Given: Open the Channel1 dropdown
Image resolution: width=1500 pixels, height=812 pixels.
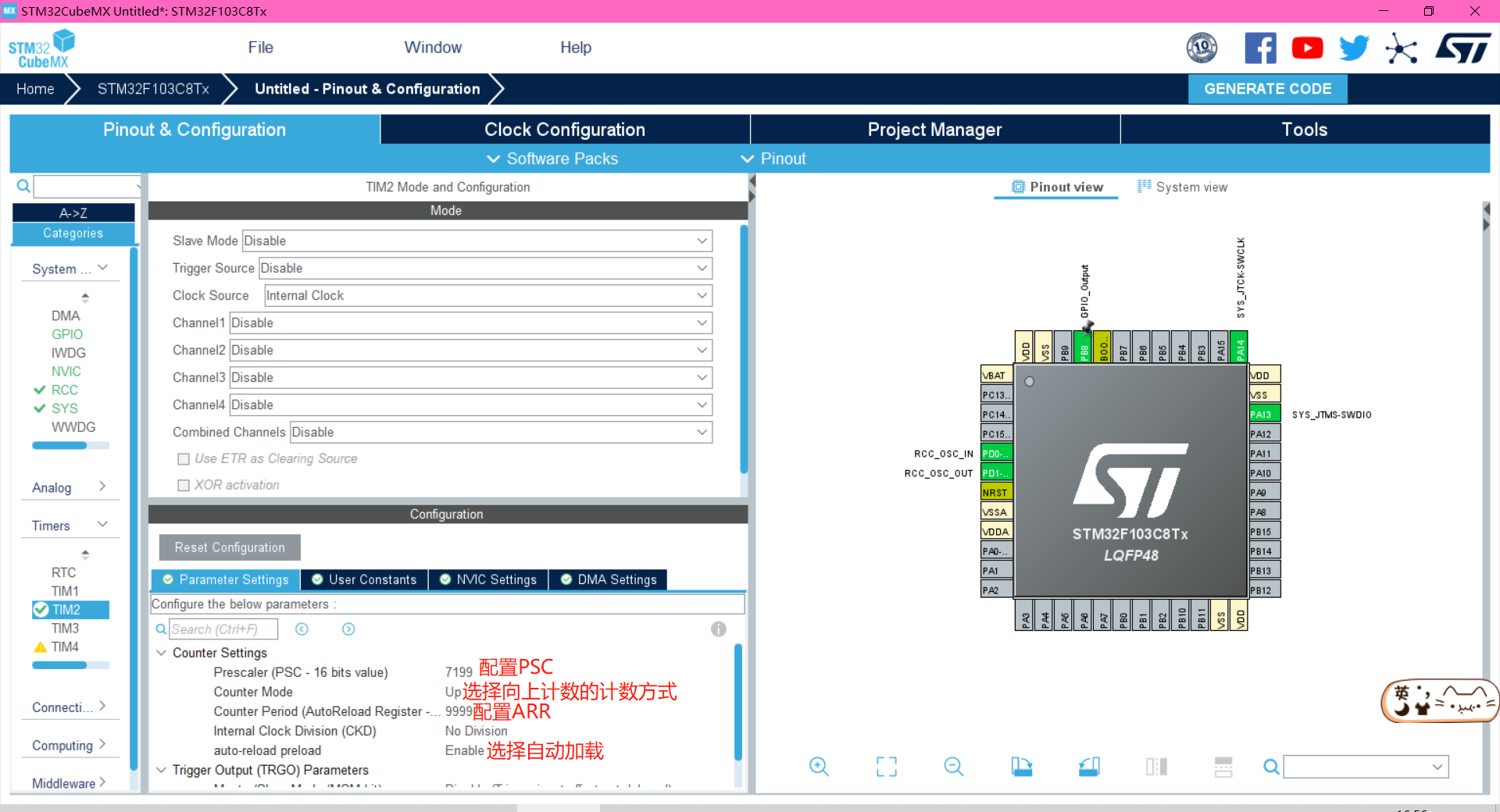Looking at the screenshot, I should pos(471,323).
